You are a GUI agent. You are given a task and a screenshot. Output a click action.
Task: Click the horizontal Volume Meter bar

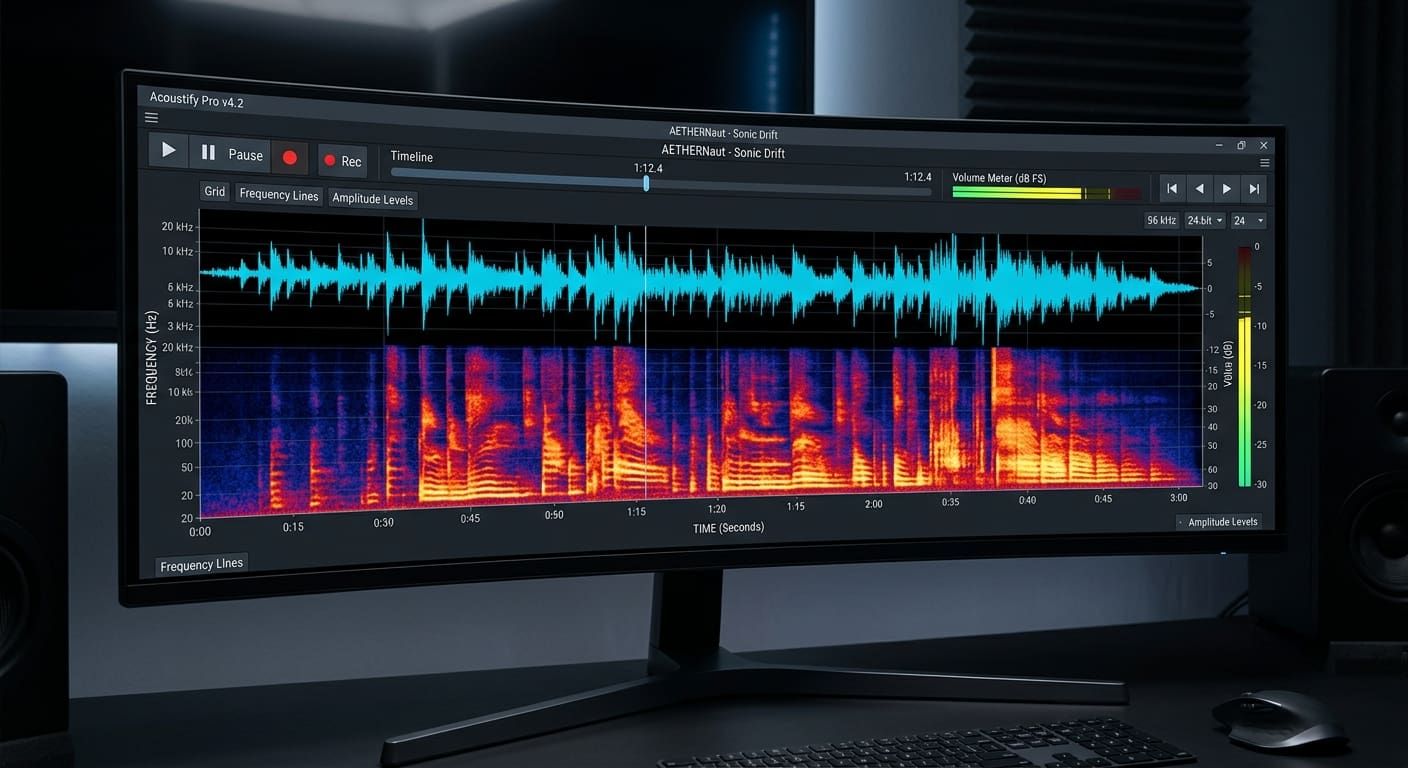pyautogui.click(x=1046, y=193)
